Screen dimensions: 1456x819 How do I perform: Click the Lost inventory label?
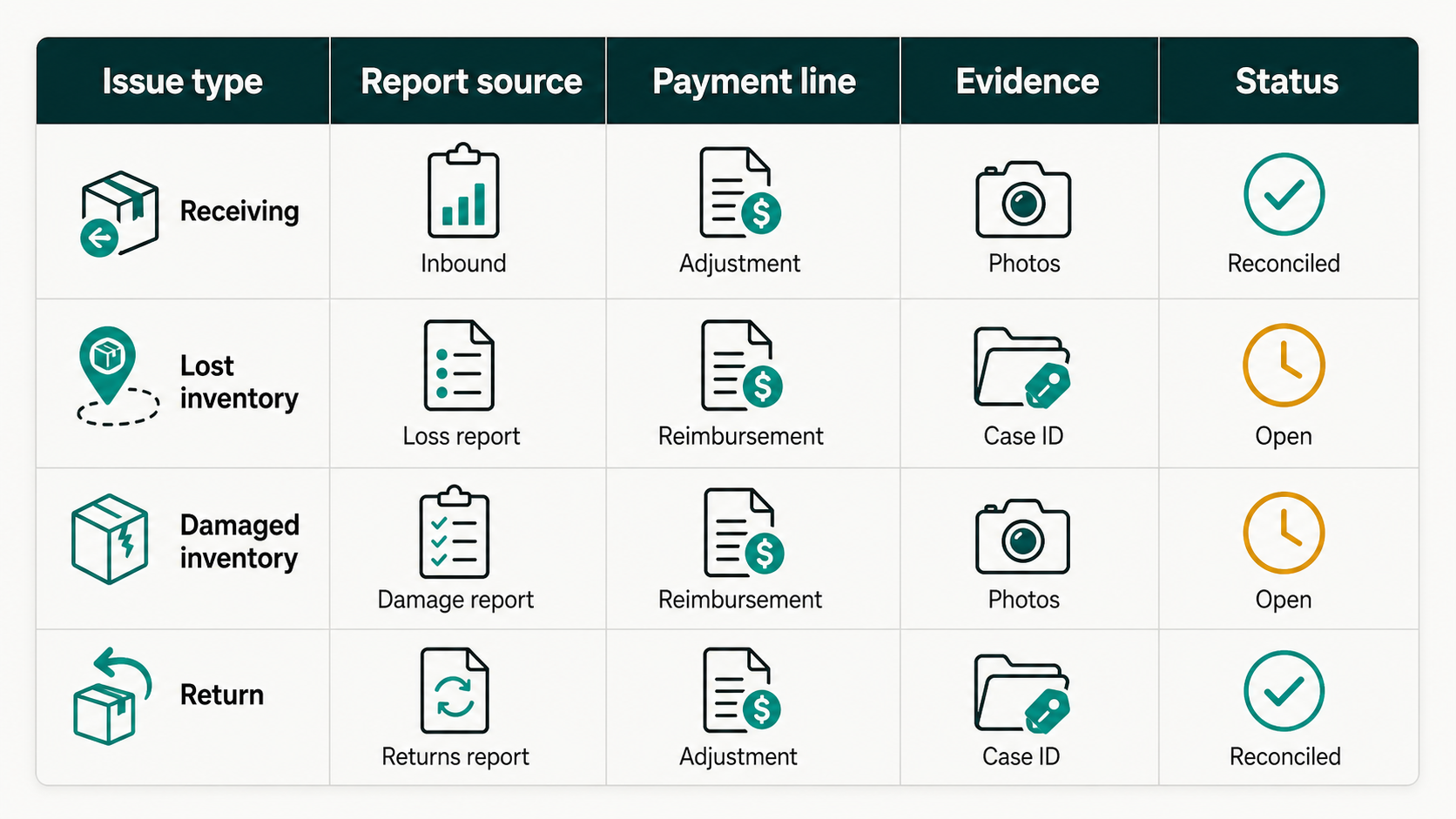pyautogui.click(x=239, y=382)
